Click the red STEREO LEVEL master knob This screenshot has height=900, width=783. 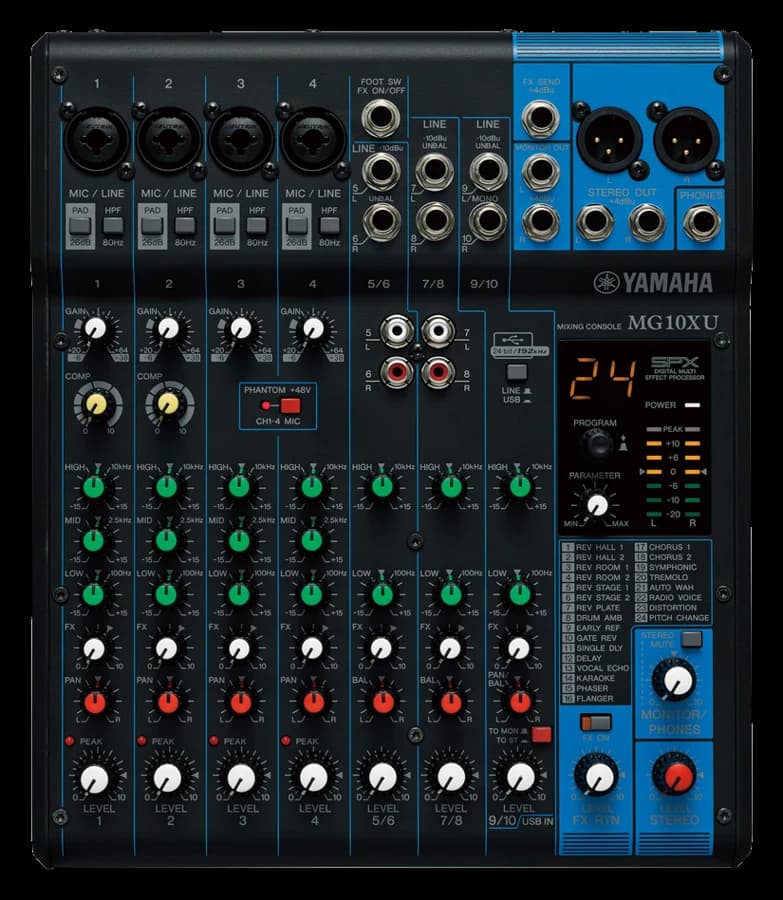tap(677, 775)
